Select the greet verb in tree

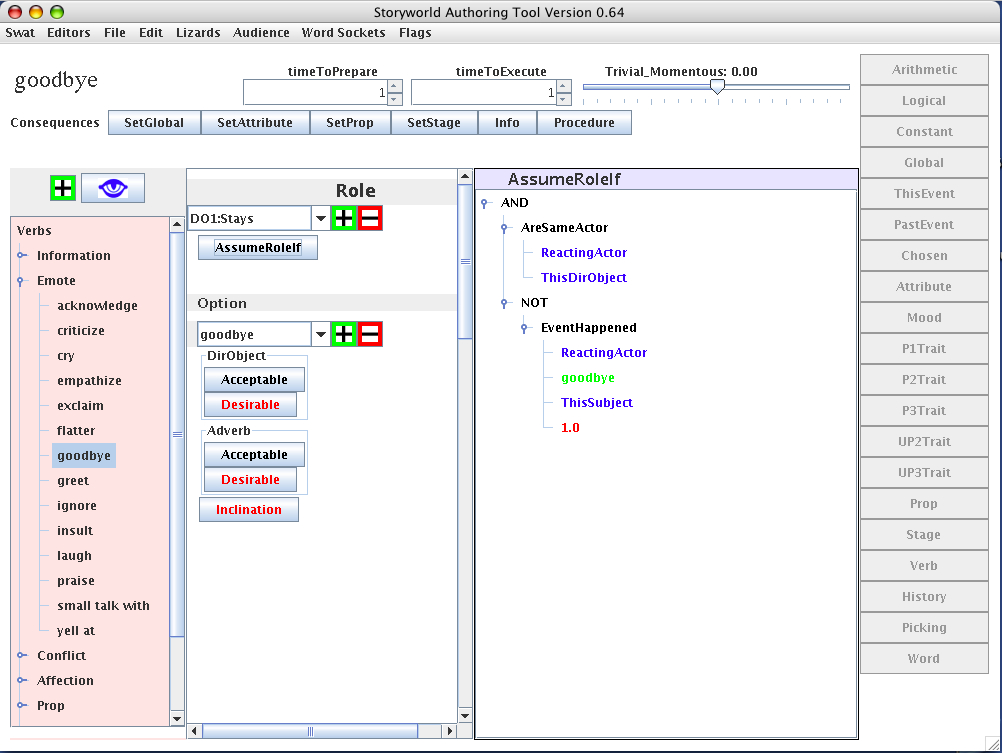coord(73,481)
